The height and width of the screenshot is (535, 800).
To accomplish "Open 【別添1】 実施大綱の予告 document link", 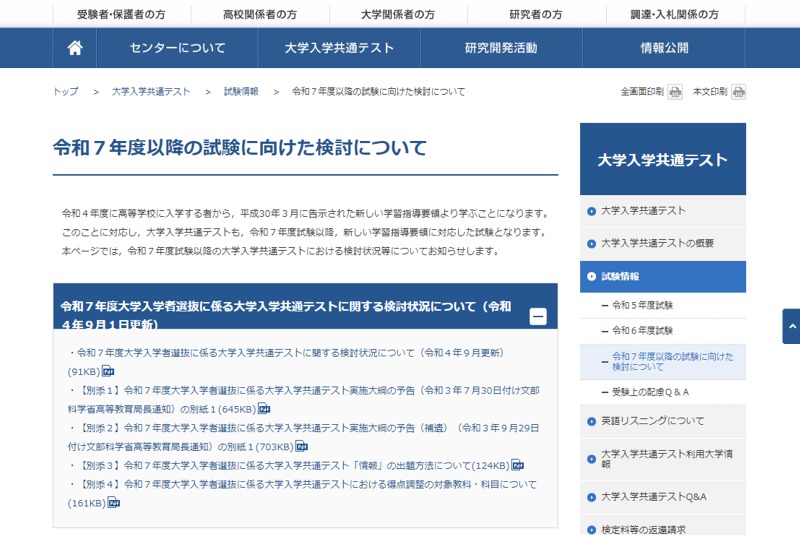I will pos(304,399).
